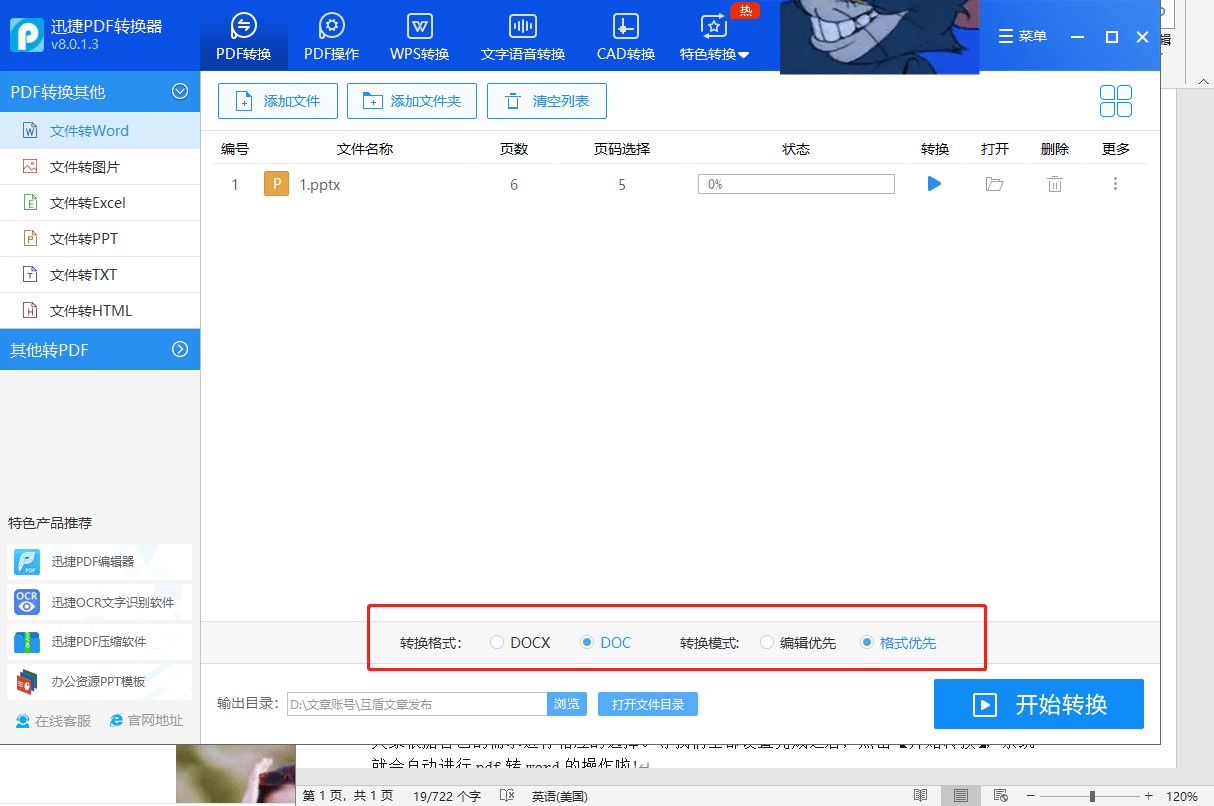Expand the 其他转PDF section
This screenshot has width=1214, height=806.
tap(100, 349)
